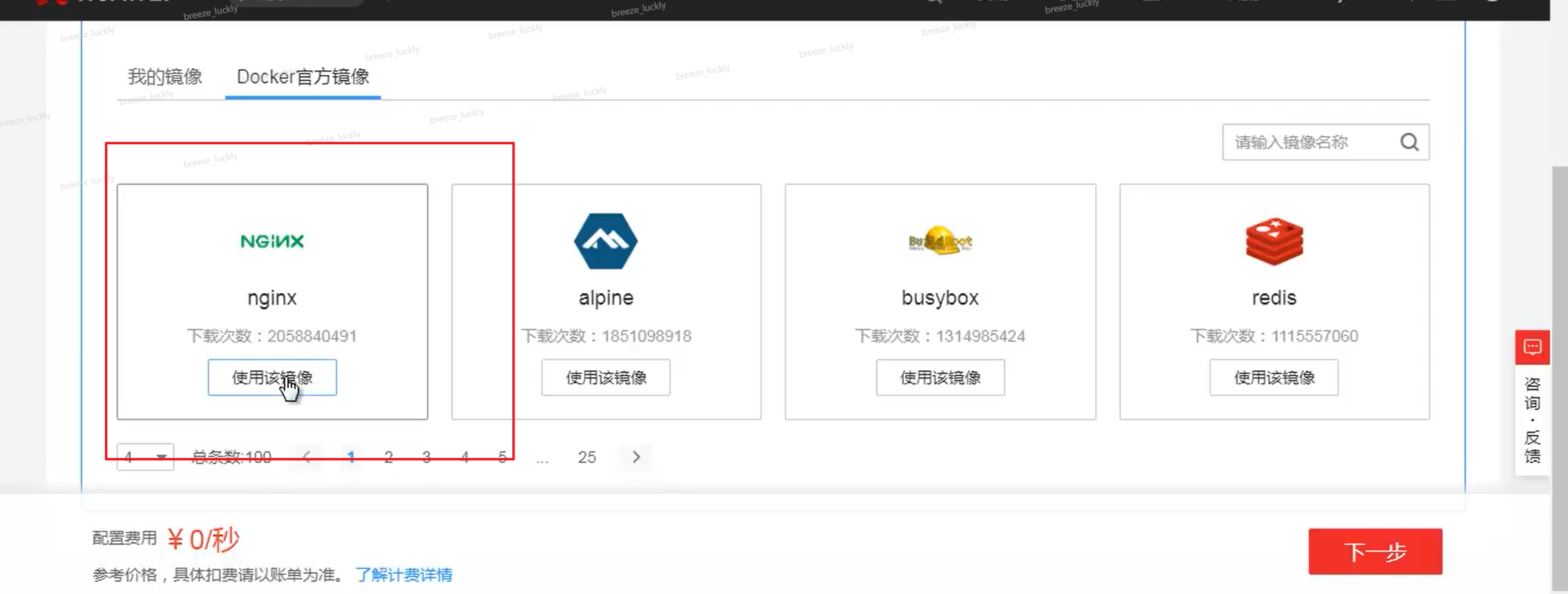Screen dimensions: 1568x594
Task: Click the red 下一步 button
Action: pyautogui.click(x=1375, y=551)
